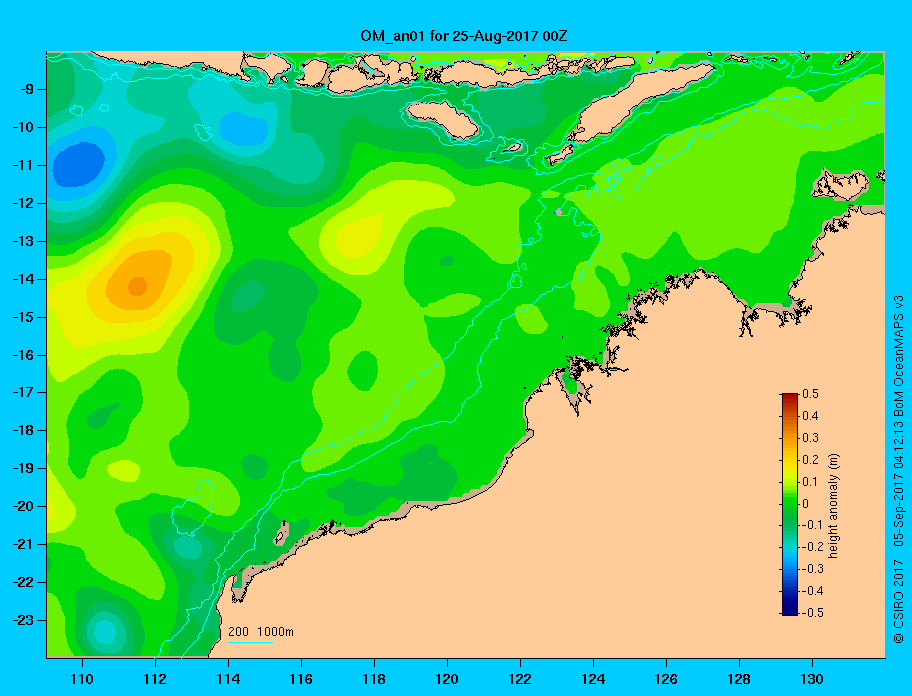
Task: Click the title 'OM_an01 for 25-Aug-2017 00Z'
Action: pos(464,36)
